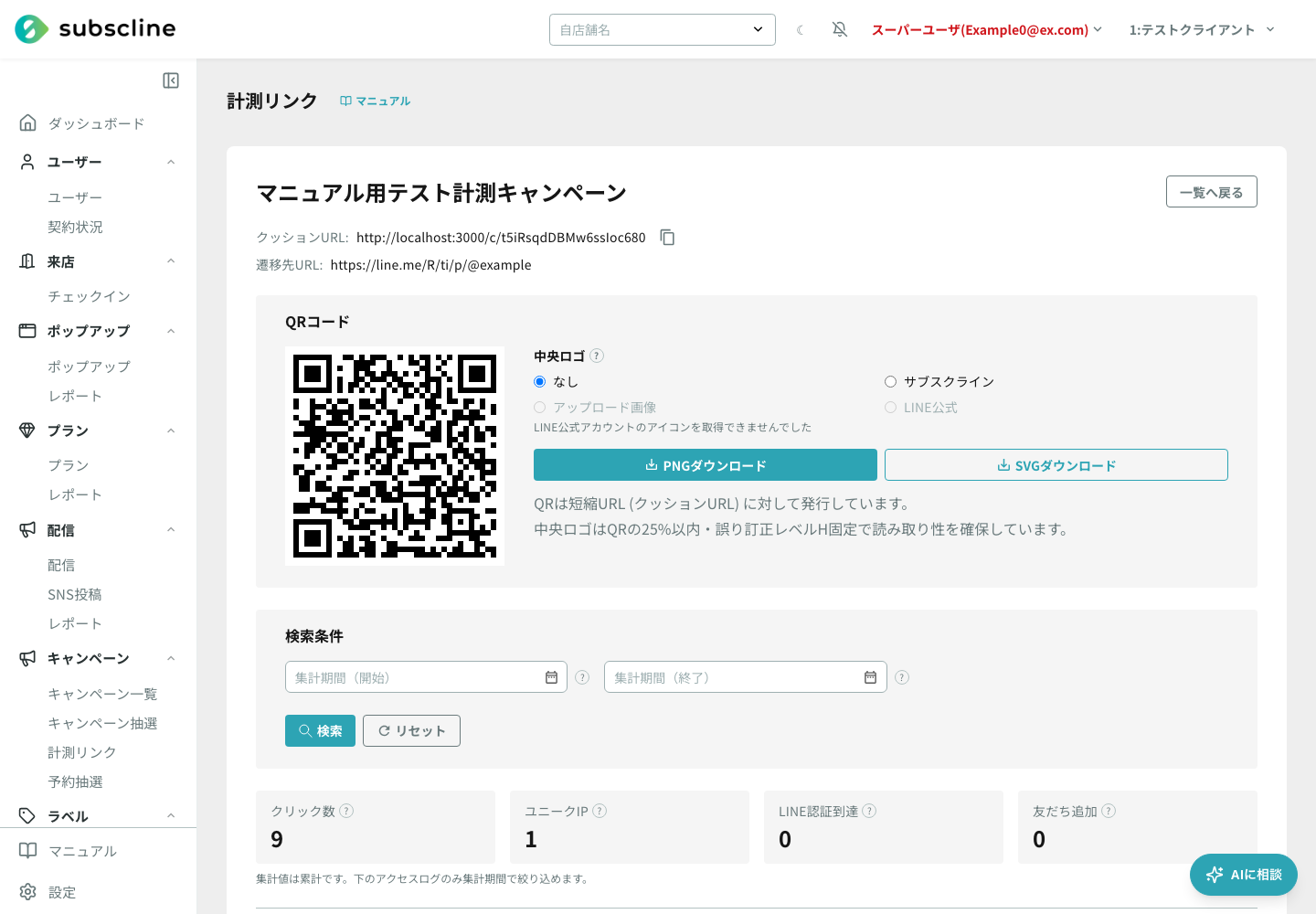Click the キャンペーン megaphone icon in sidebar
Image resolution: width=1316 pixels, height=914 pixels.
click(x=27, y=658)
